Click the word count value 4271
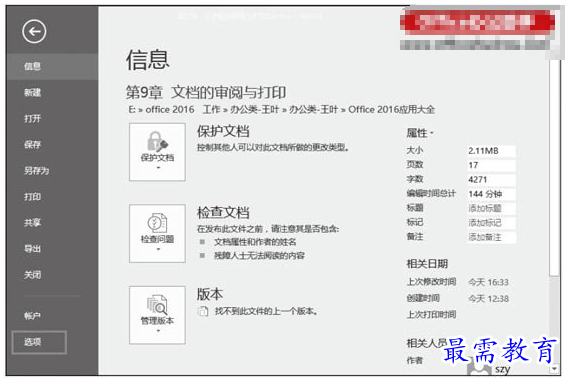This screenshot has height=382, width=565. 491,179
